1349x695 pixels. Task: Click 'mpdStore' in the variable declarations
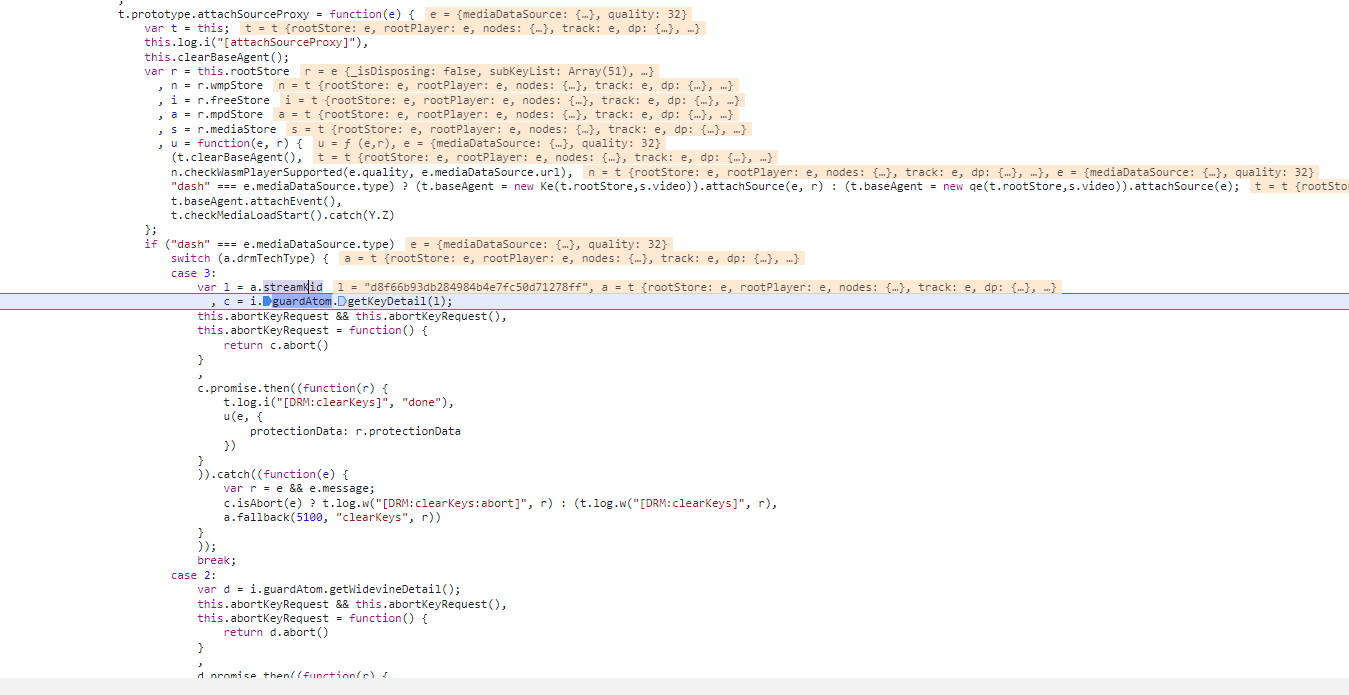236,114
